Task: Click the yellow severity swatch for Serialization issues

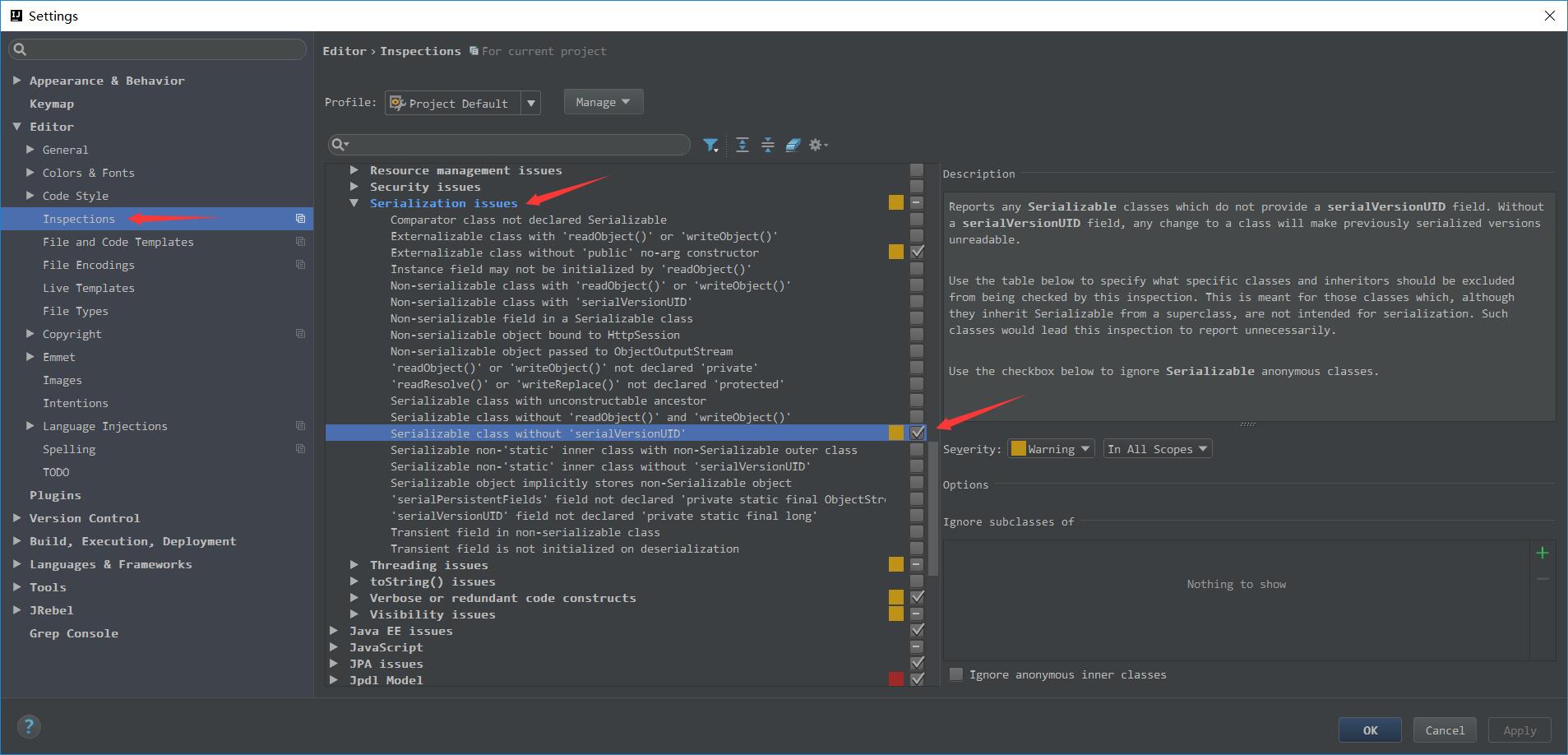Action: 896,203
